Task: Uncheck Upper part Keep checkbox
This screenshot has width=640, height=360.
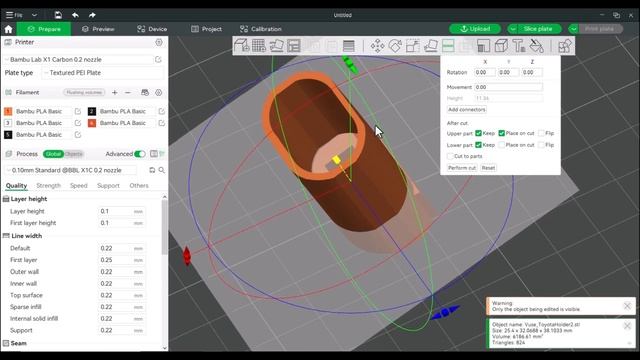Action: (478, 133)
